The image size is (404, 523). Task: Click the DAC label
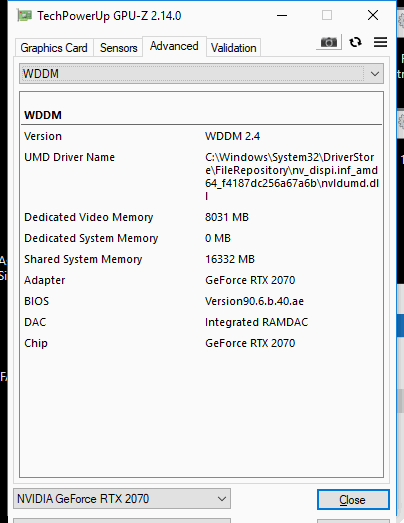click(x=35, y=322)
